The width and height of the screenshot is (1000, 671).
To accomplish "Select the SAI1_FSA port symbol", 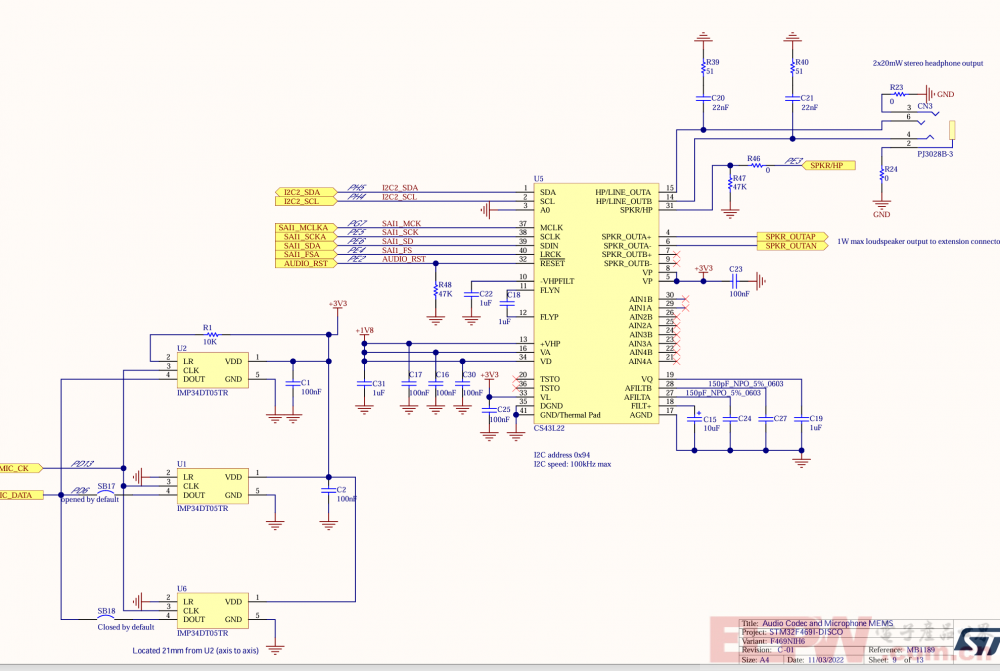I will (x=306, y=254).
